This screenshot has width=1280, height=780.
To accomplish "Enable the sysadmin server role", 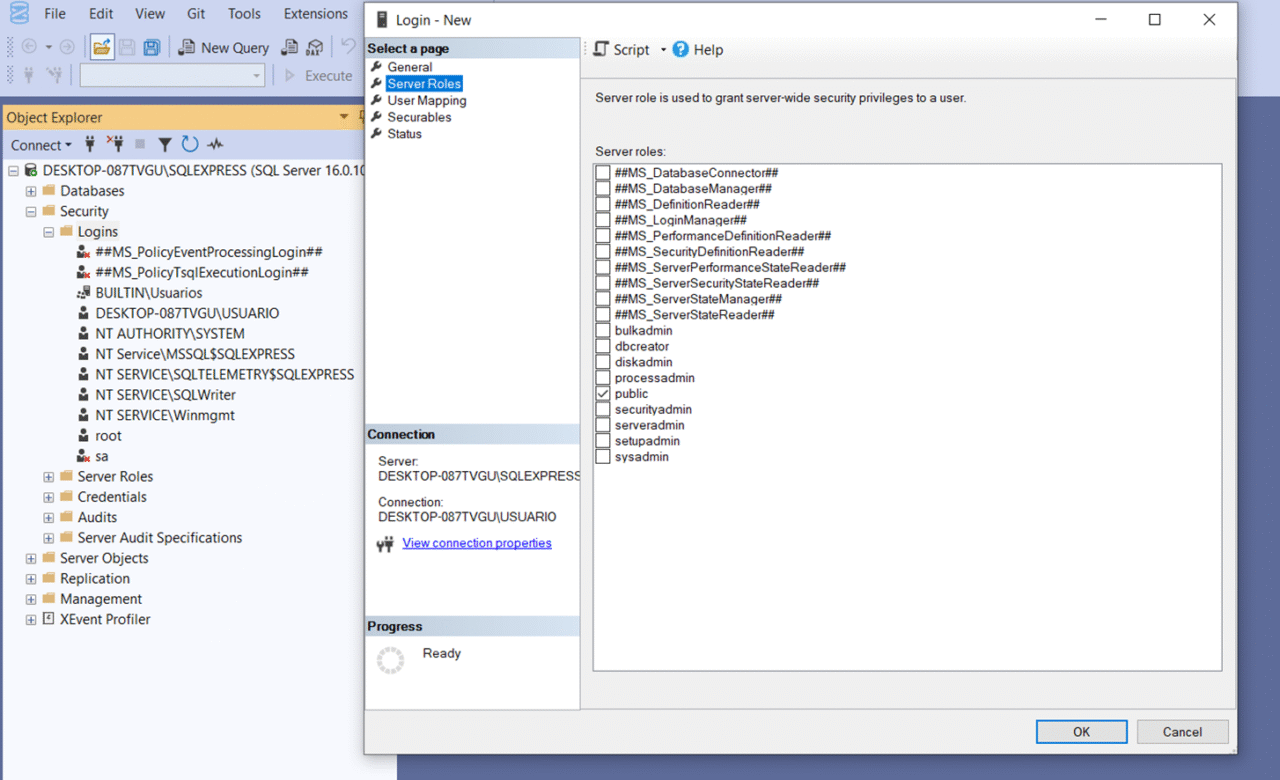I will 603,457.
